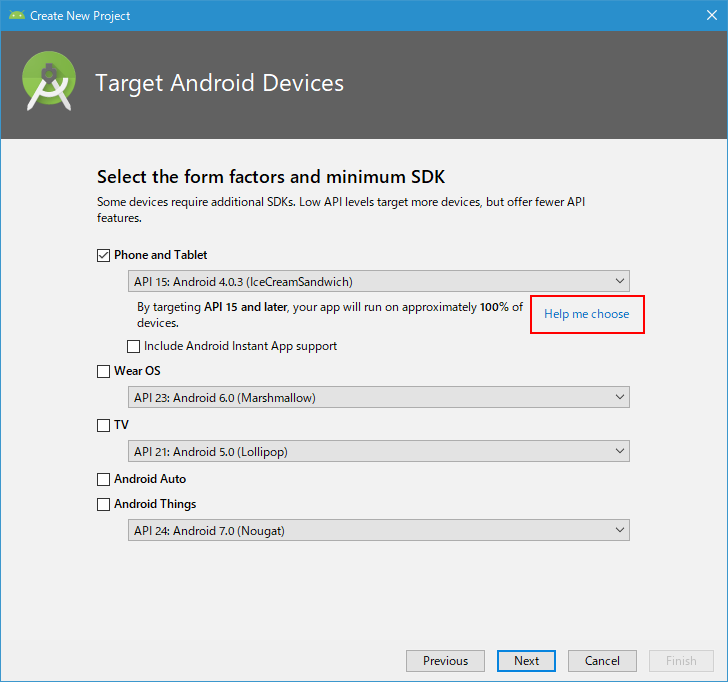Screen dimensions: 728x682
Task: Open the TV API 21 Lollipop dropdown
Action: tap(379, 451)
